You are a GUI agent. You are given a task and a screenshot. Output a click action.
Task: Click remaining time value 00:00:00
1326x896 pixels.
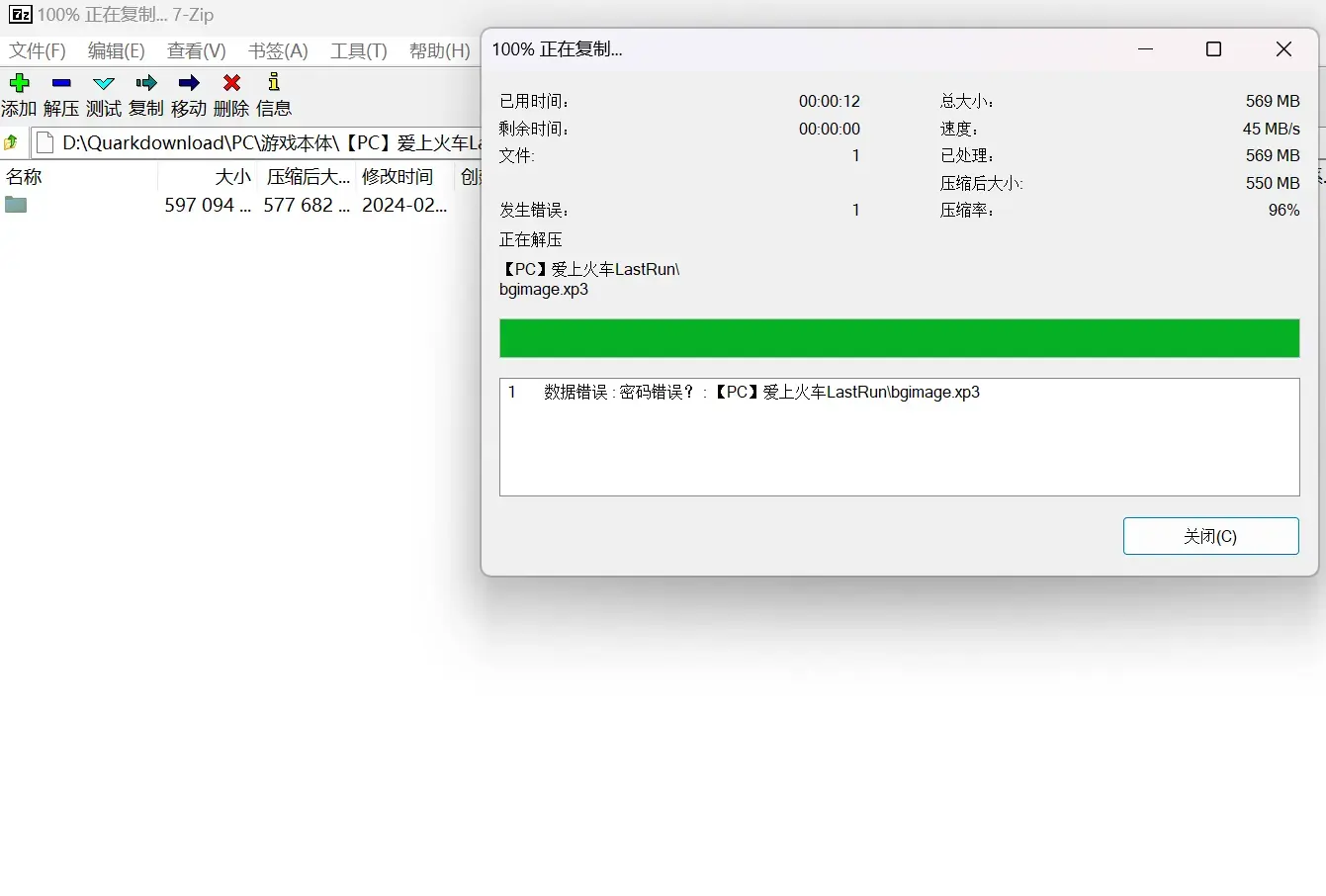[830, 129]
